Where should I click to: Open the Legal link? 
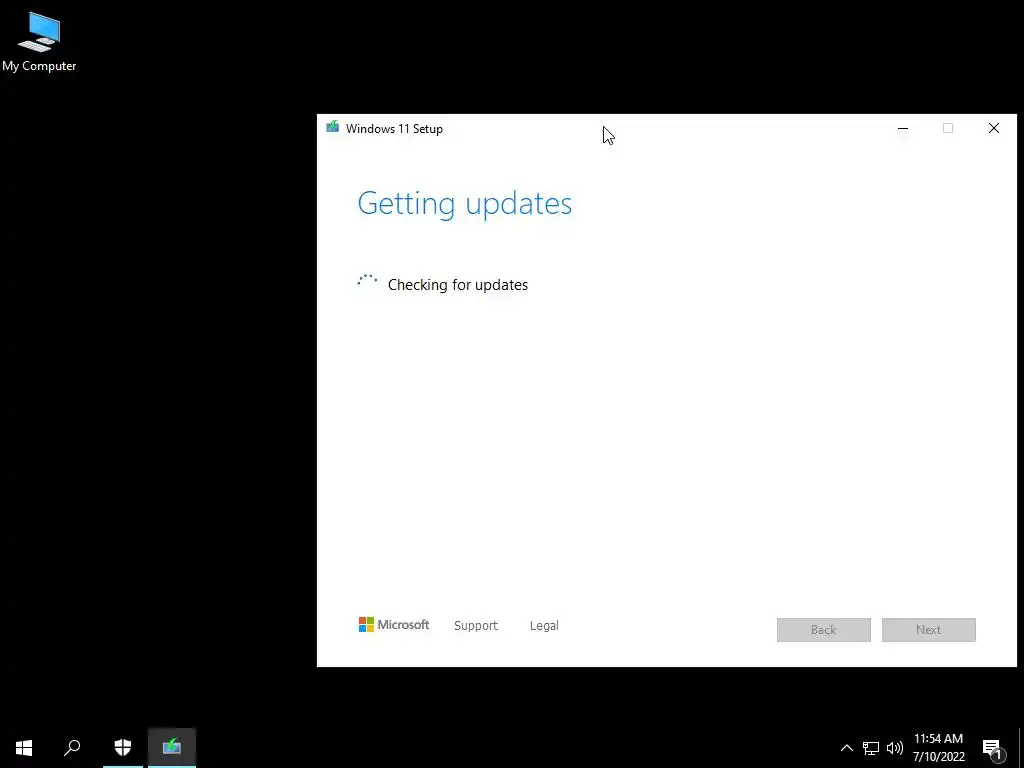coord(544,626)
